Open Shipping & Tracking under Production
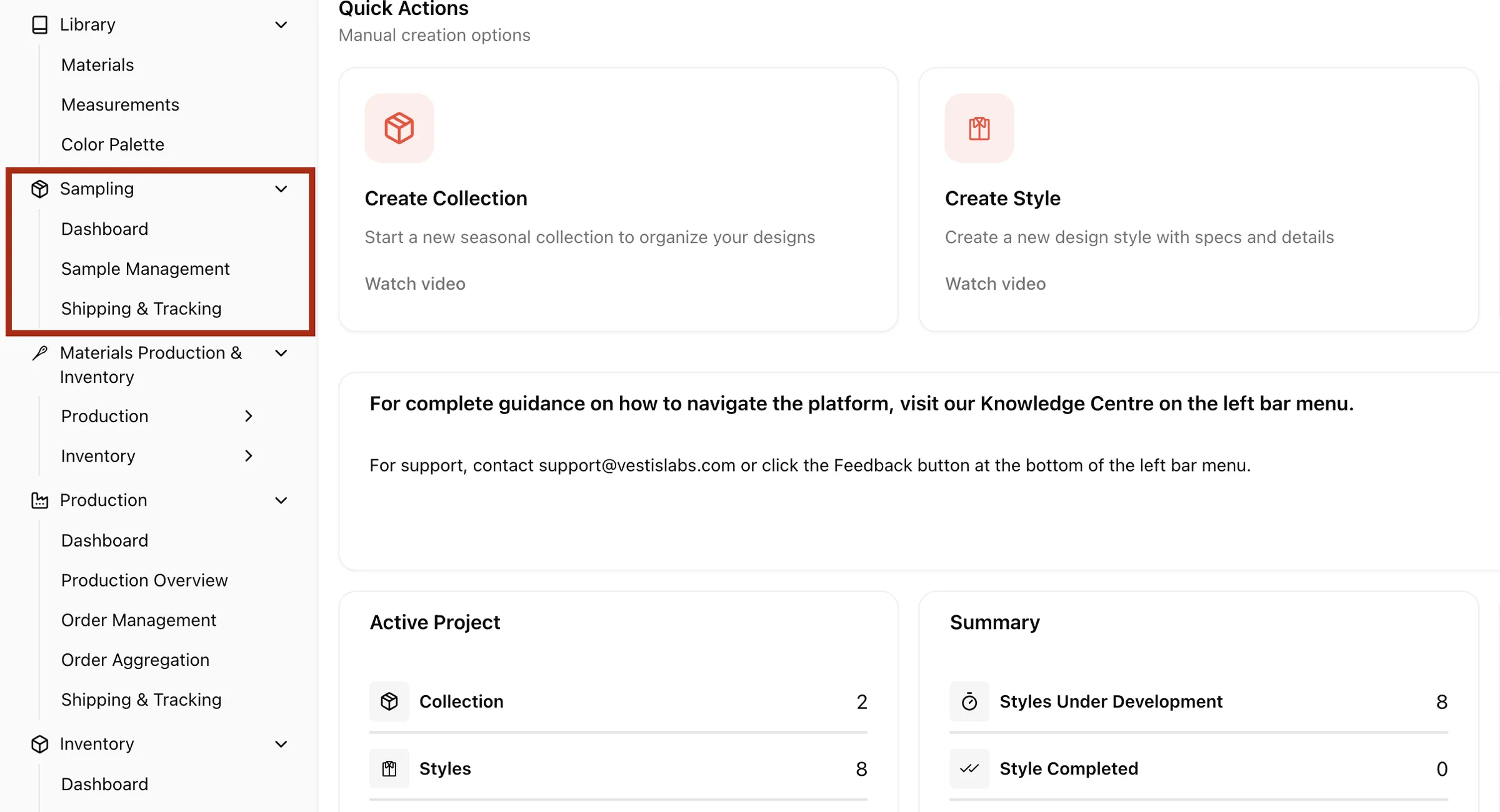 point(141,700)
